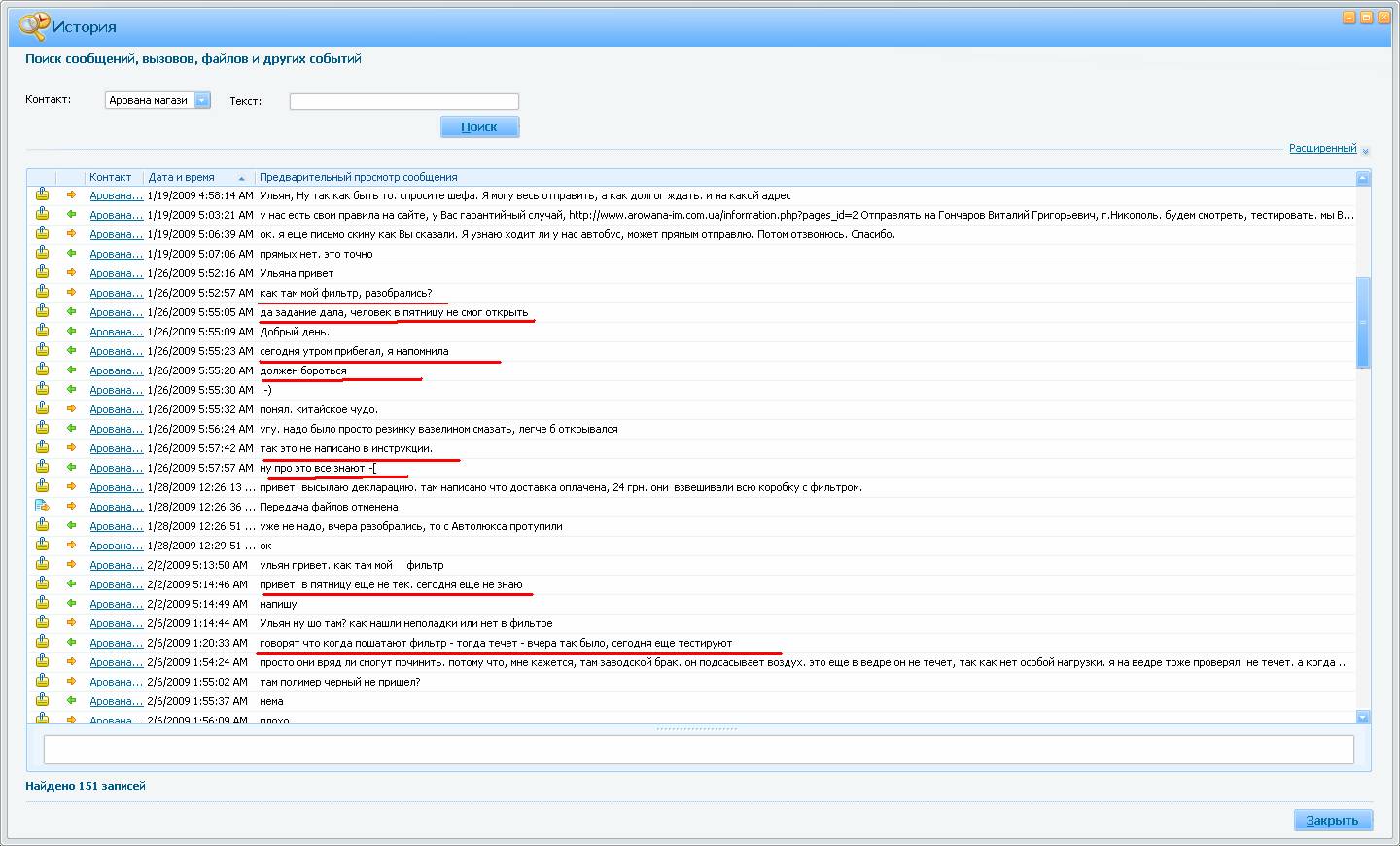Image resolution: width=1400 pixels, height=846 pixels.
Task: Click the scroll down arrow of the message list
Action: click(x=1362, y=717)
